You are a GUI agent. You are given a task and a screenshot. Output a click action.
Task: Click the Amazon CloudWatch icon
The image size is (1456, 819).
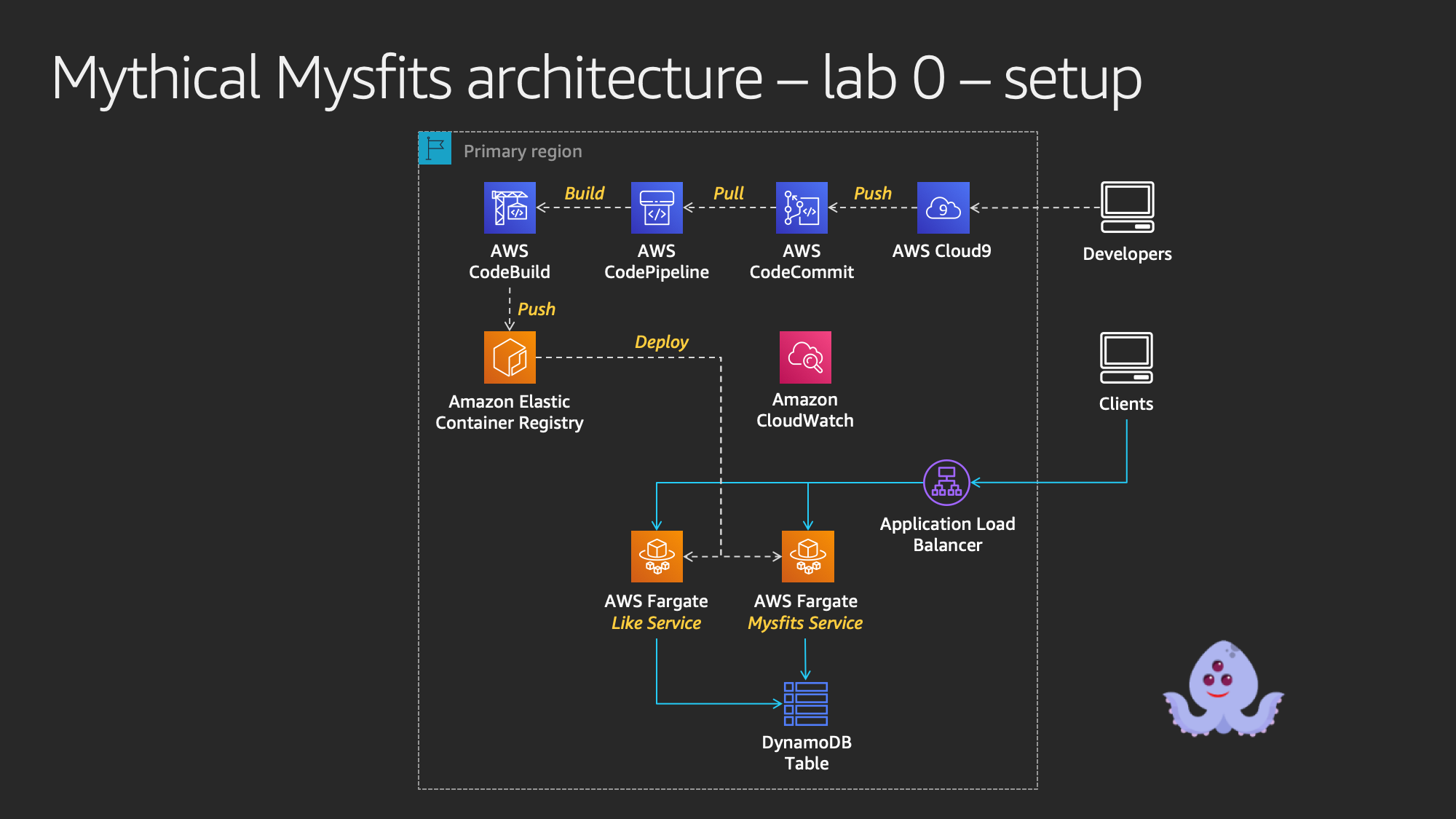(805, 357)
